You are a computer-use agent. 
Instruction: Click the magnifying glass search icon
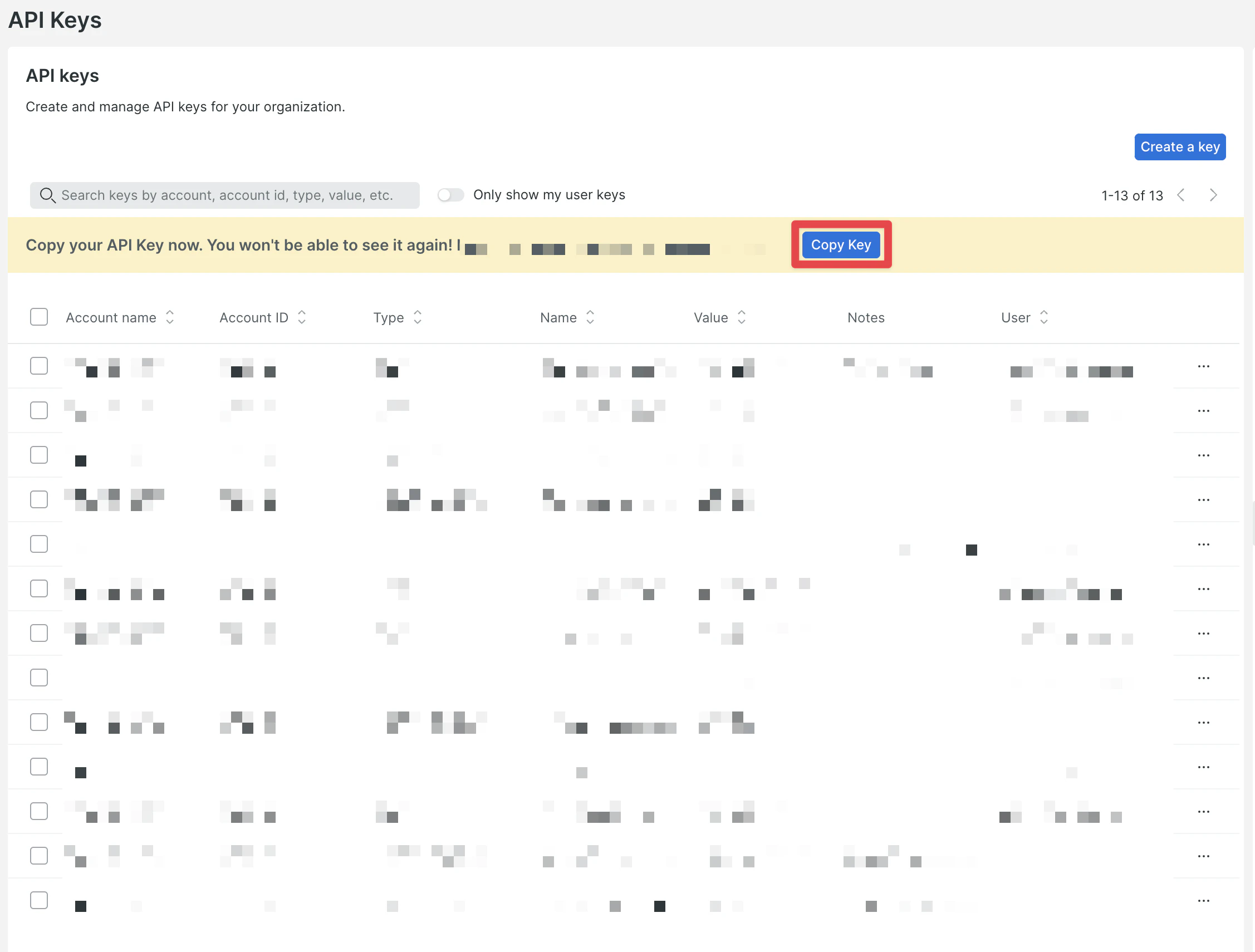tap(47, 195)
